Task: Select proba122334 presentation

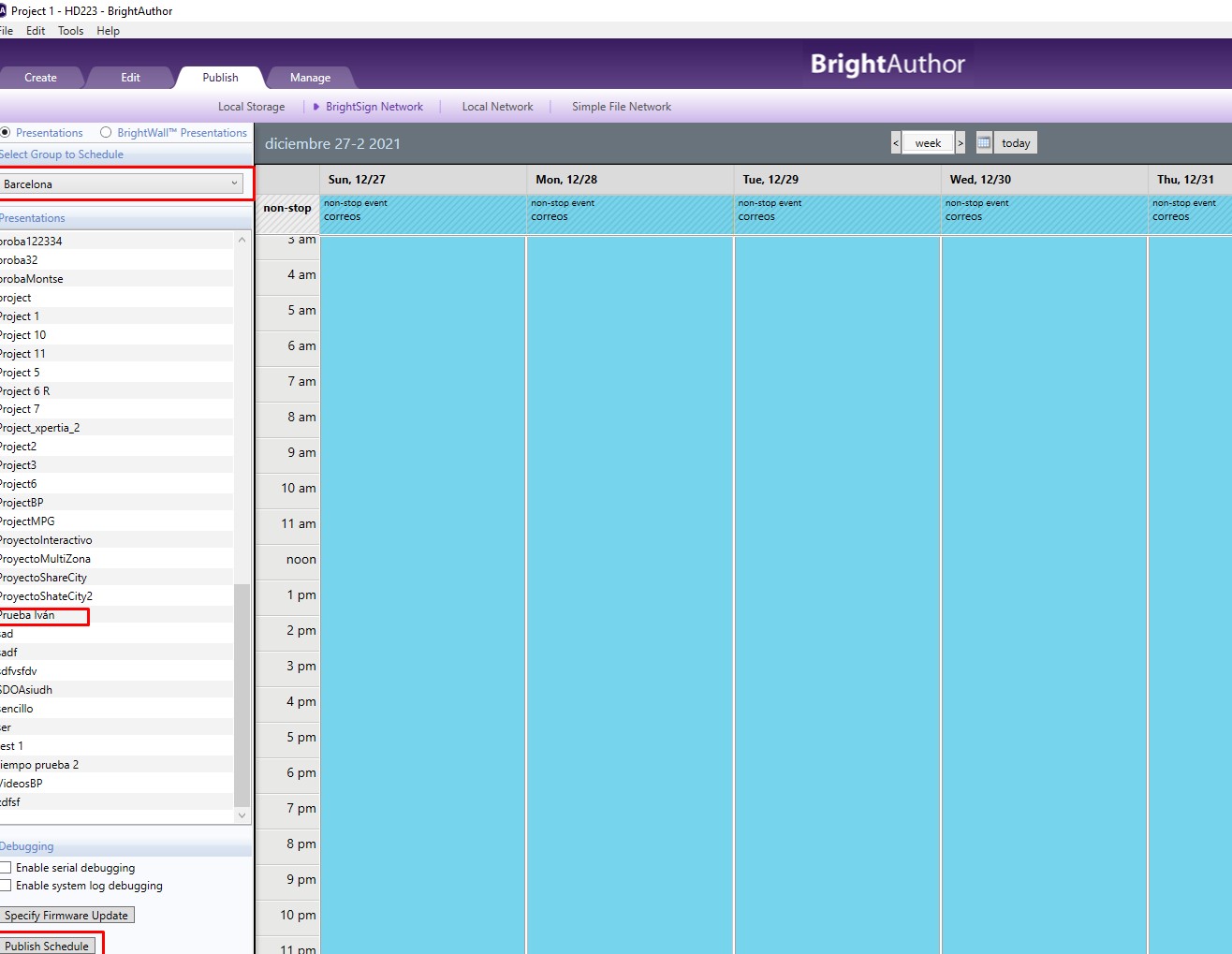Action: (x=116, y=242)
